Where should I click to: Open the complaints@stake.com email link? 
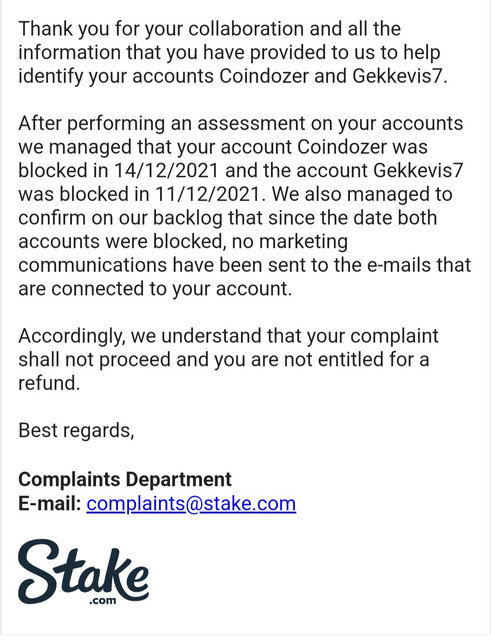pyautogui.click(x=191, y=503)
